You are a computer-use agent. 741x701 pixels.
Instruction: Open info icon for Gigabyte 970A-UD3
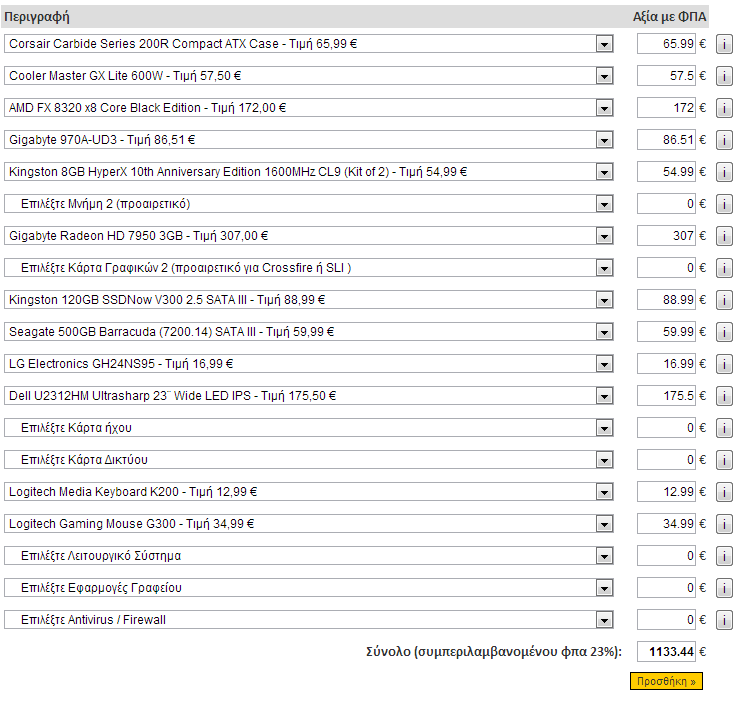click(724, 140)
